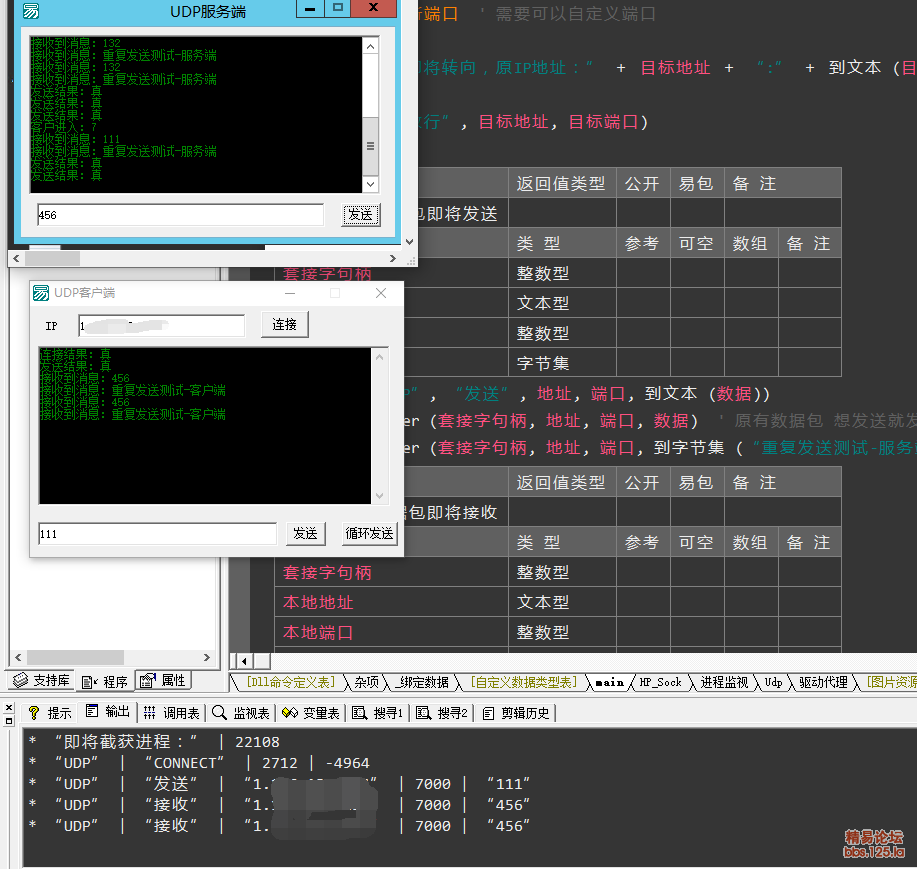
Task: Click the 目标端口 variable in the code
Action: [604, 122]
